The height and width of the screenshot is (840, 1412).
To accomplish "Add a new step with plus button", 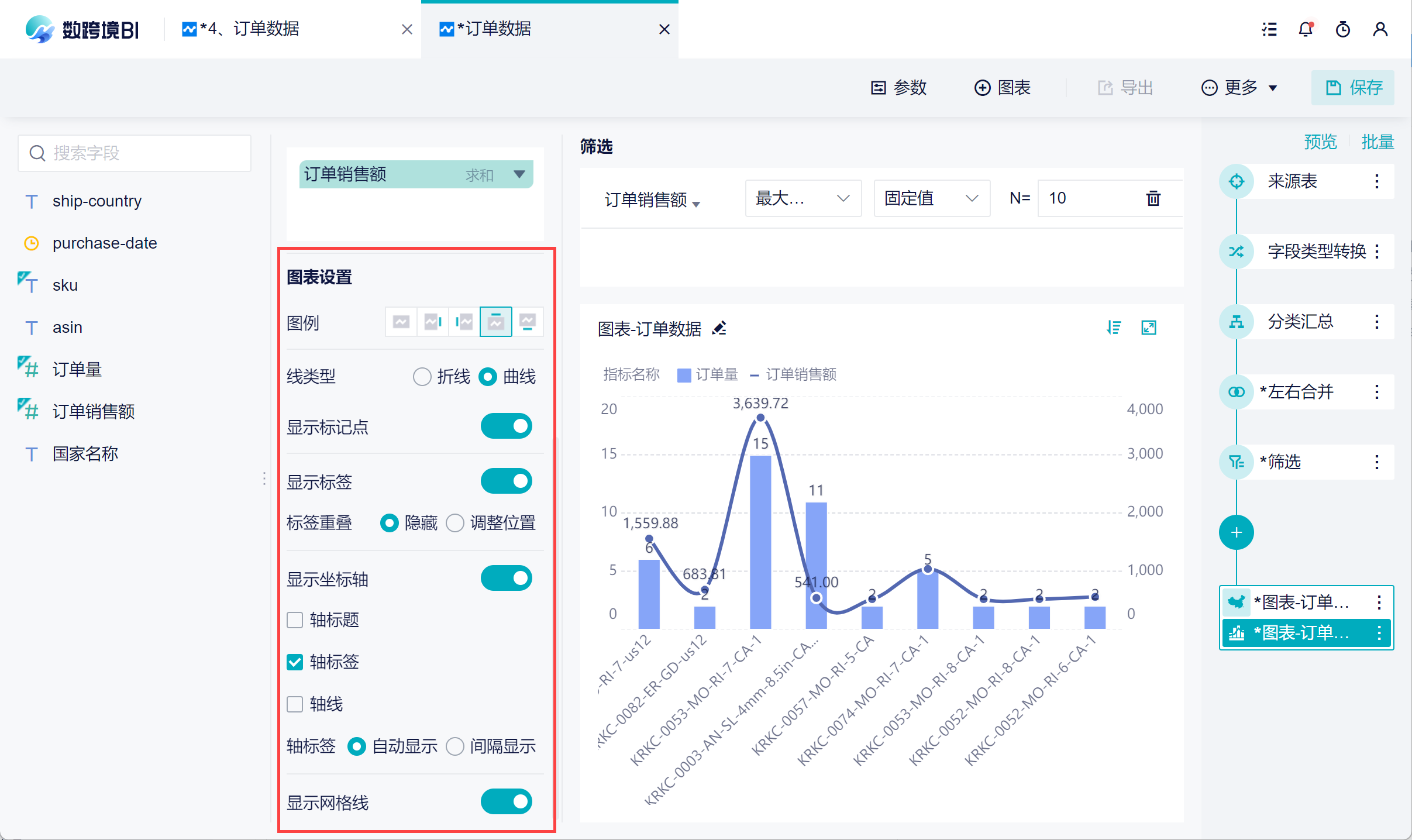I will 1236,532.
